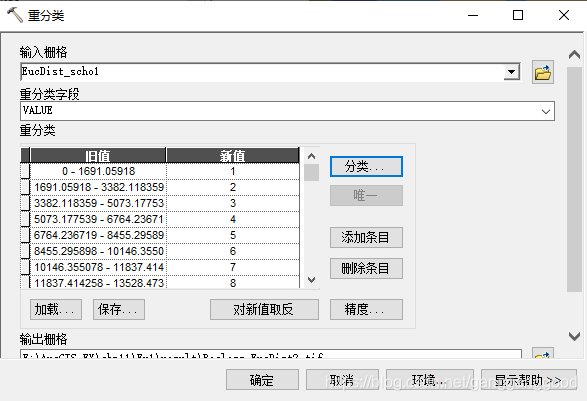
Task: Select old value cell 6764.236719 - 8455.29589
Action: pyautogui.click(x=98, y=235)
